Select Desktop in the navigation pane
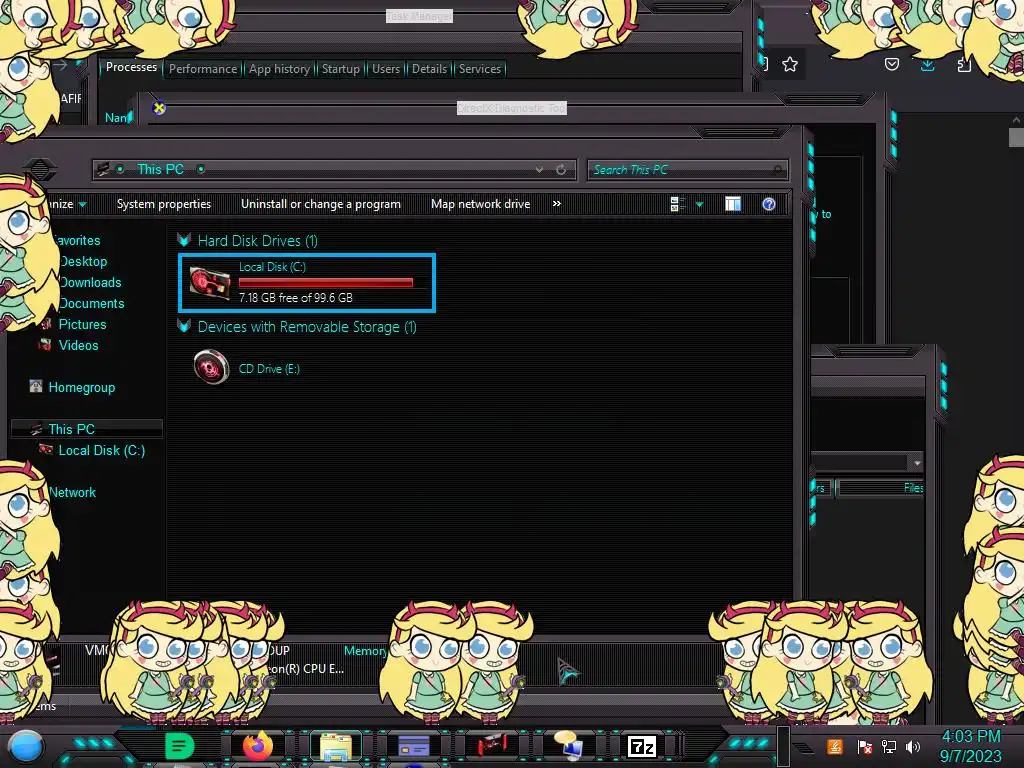This screenshot has width=1024, height=768. [83, 261]
